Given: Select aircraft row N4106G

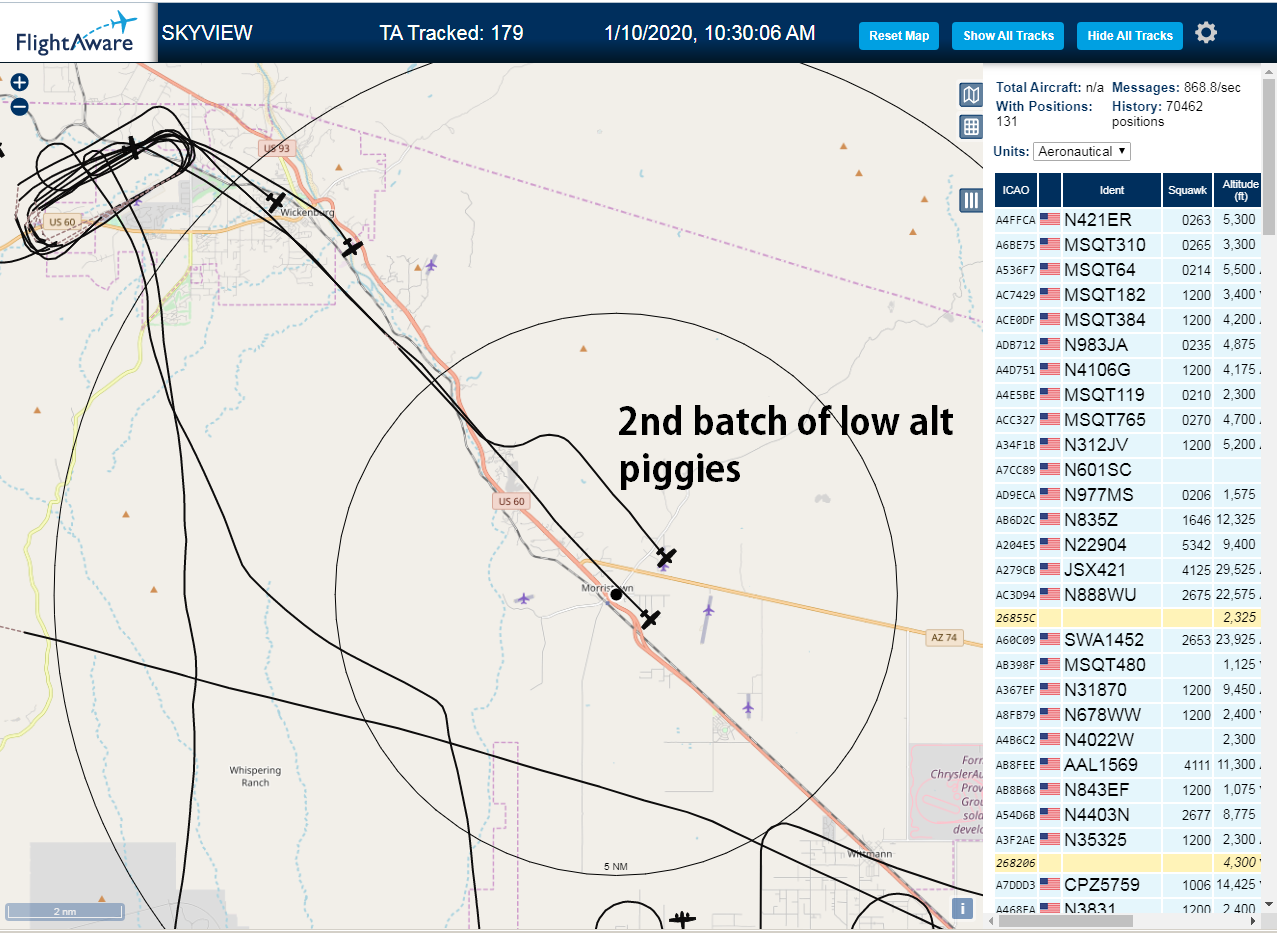Looking at the screenshot, I should click(1128, 370).
